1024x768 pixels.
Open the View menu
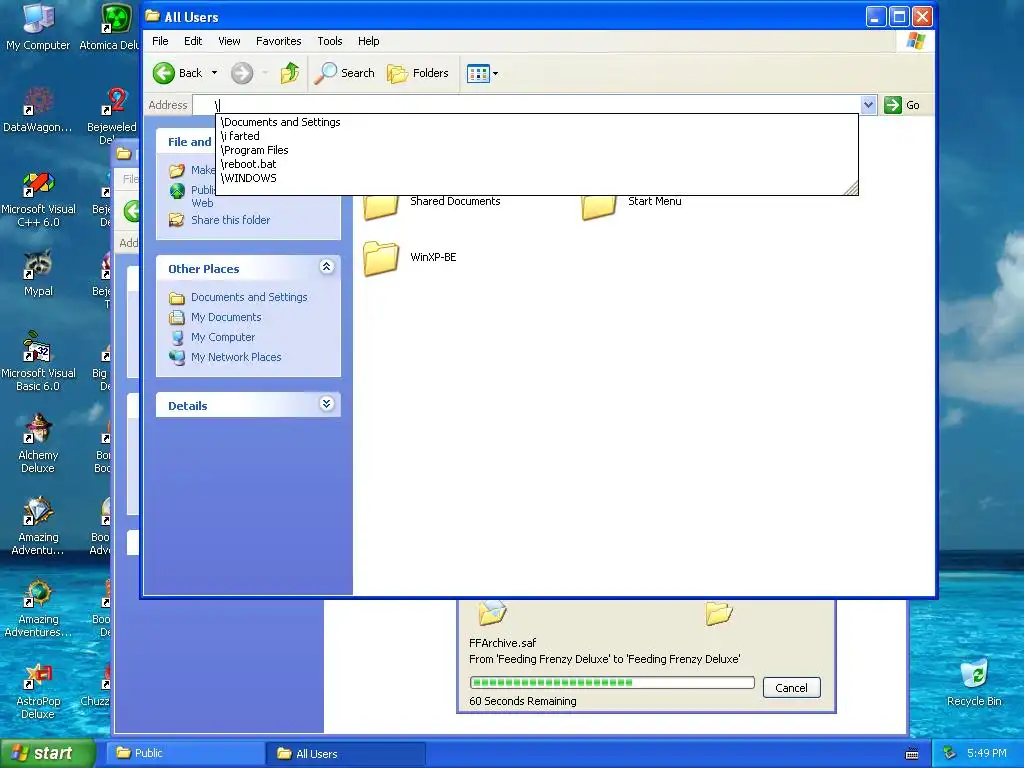pyautogui.click(x=229, y=41)
